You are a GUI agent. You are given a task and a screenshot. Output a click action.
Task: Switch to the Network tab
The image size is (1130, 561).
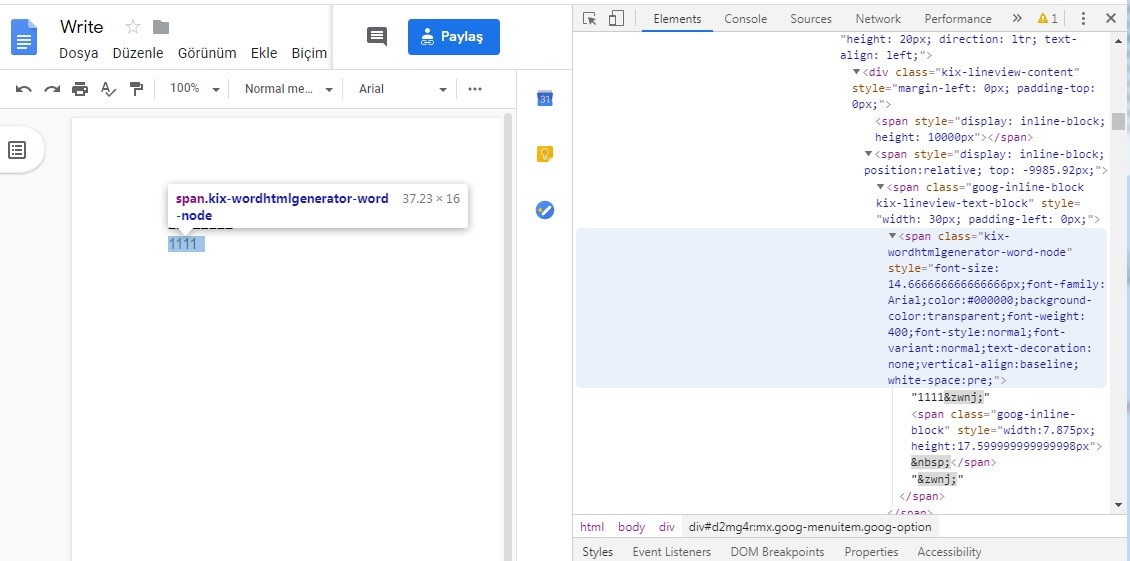point(878,19)
